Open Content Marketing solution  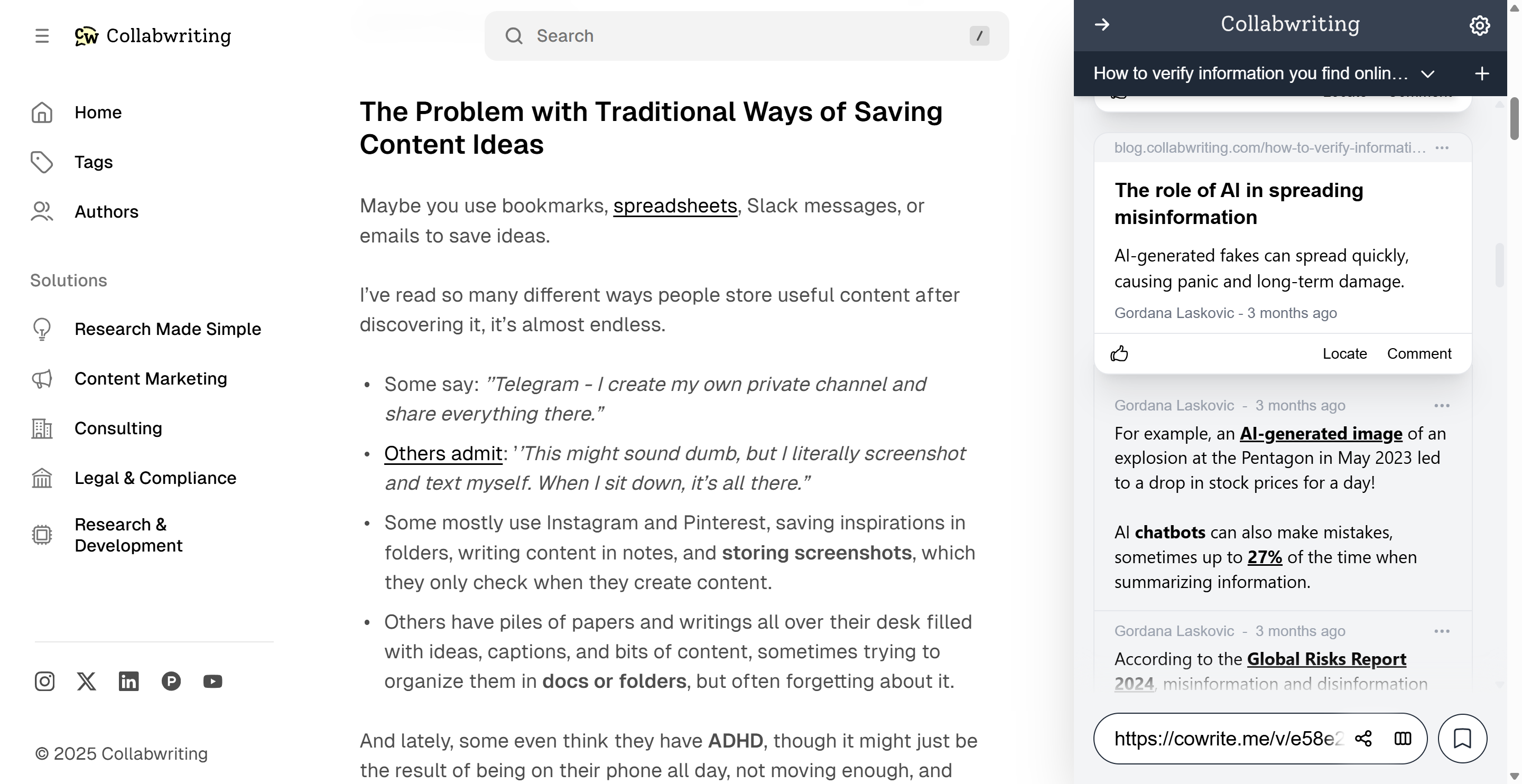(151, 379)
